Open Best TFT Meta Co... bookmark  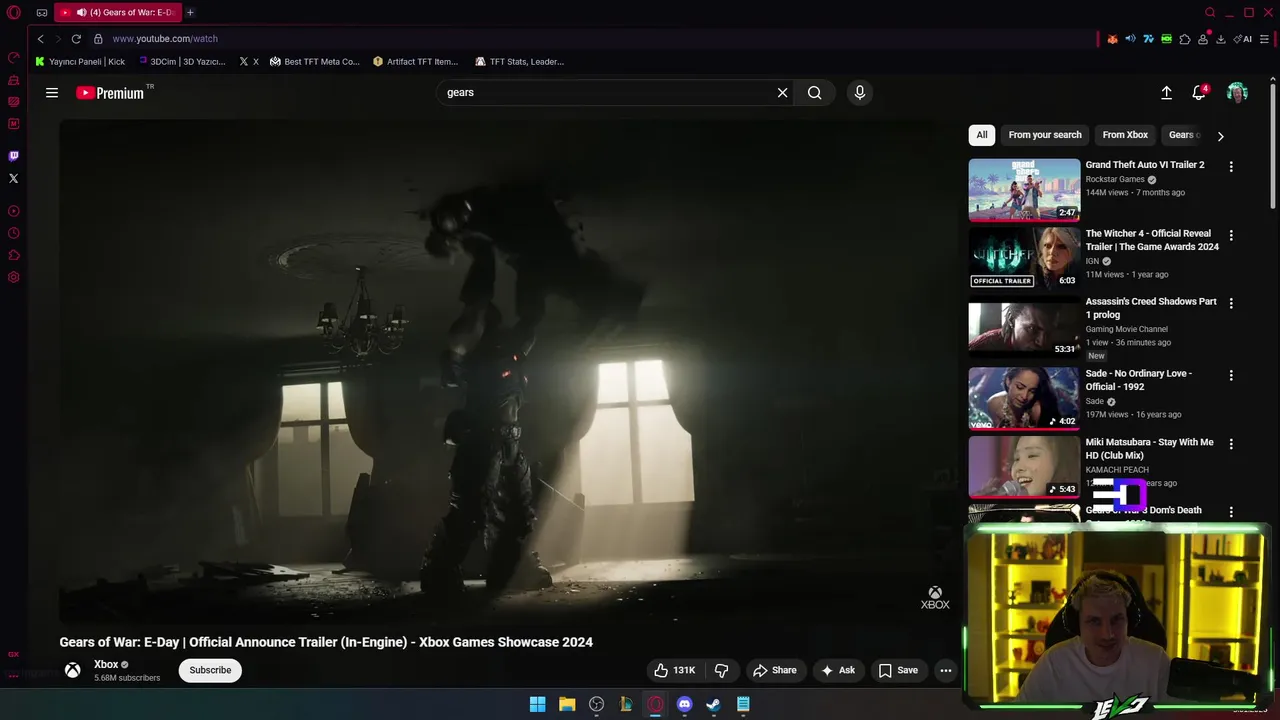315,62
